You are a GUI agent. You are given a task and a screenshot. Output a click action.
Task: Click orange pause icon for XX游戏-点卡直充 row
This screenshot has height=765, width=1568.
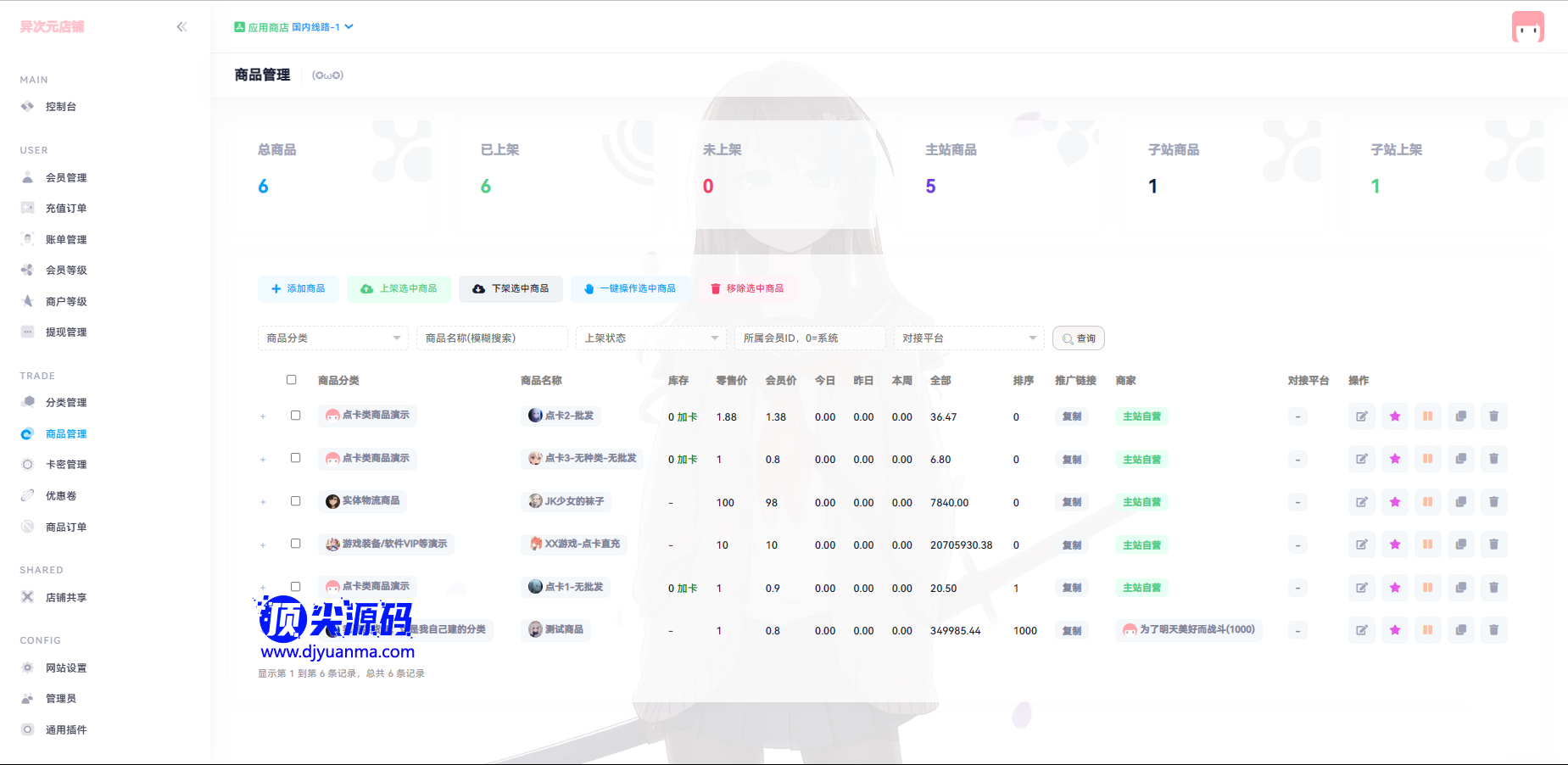pos(1427,544)
